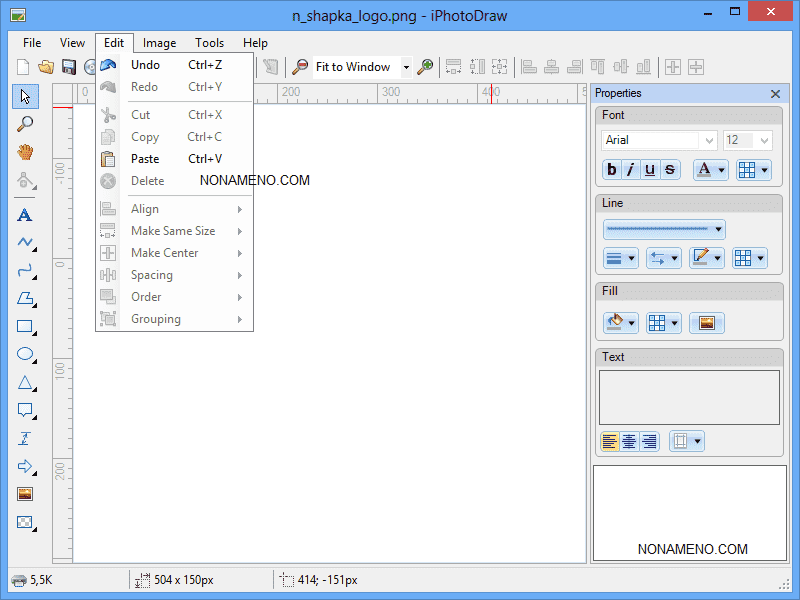Expand the Fit to Window zoom dropdown
This screenshot has width=800, height=600.
(x=406, y=67)
